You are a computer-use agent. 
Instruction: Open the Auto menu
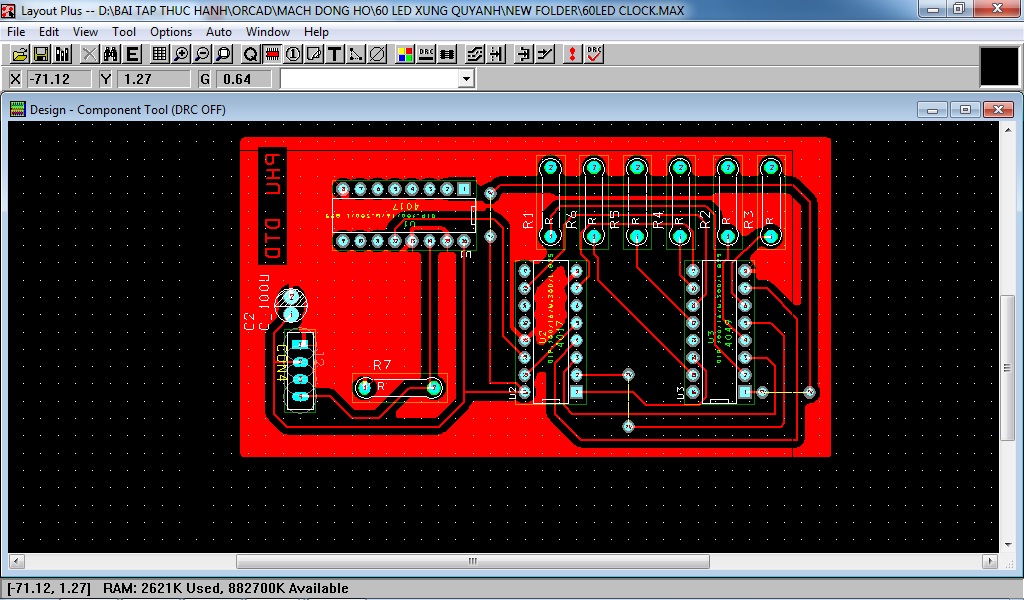tap(218, 32)
